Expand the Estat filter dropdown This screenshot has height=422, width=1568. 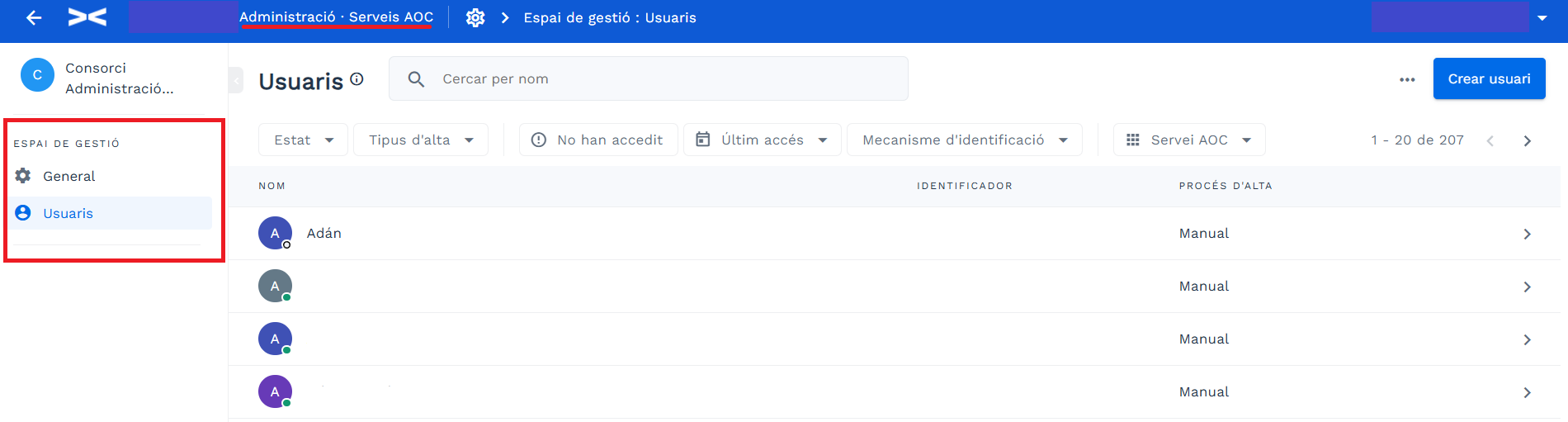coord(303,140)
